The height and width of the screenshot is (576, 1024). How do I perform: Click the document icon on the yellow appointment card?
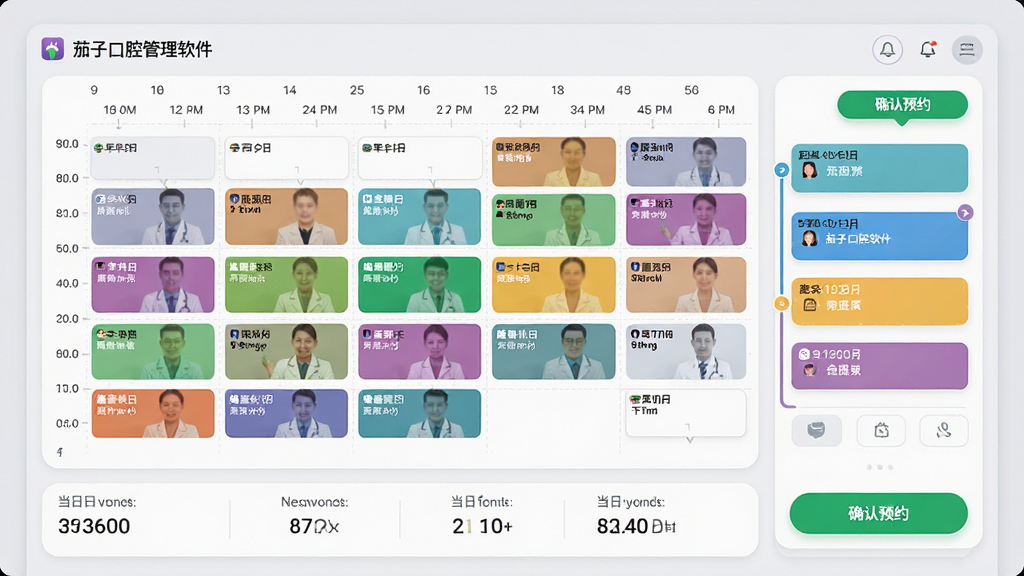[x=810, y=305]
